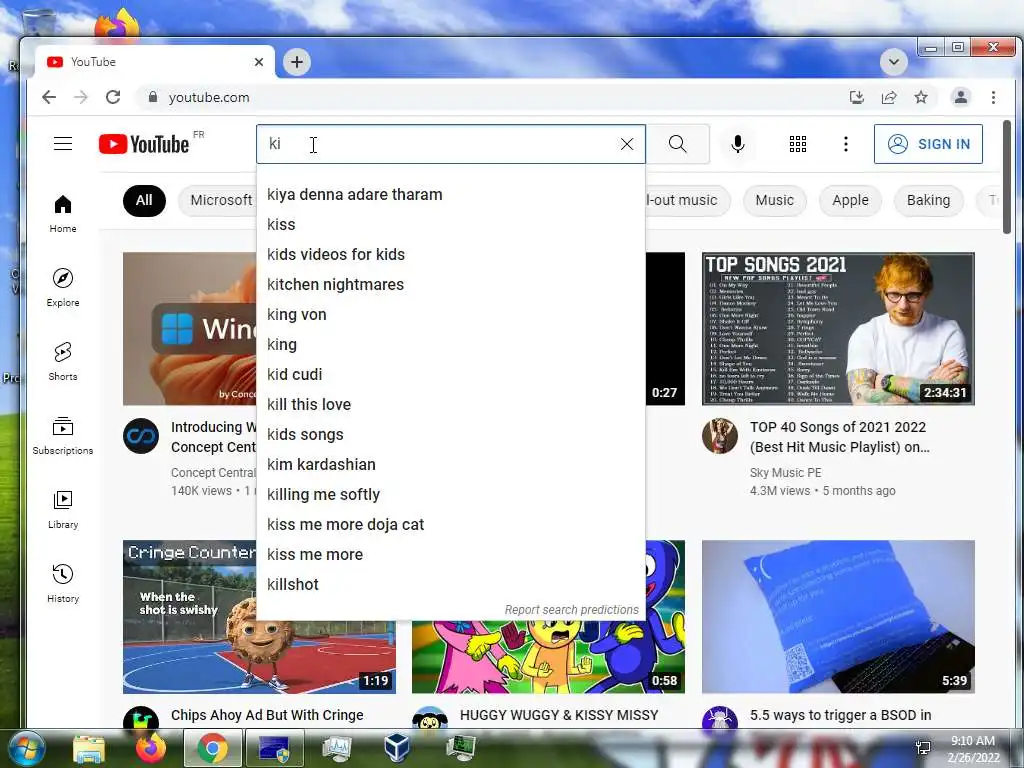Reload the page in Chrome
1024x768 pixels.
pyautogui.click(x=113, y=97)
